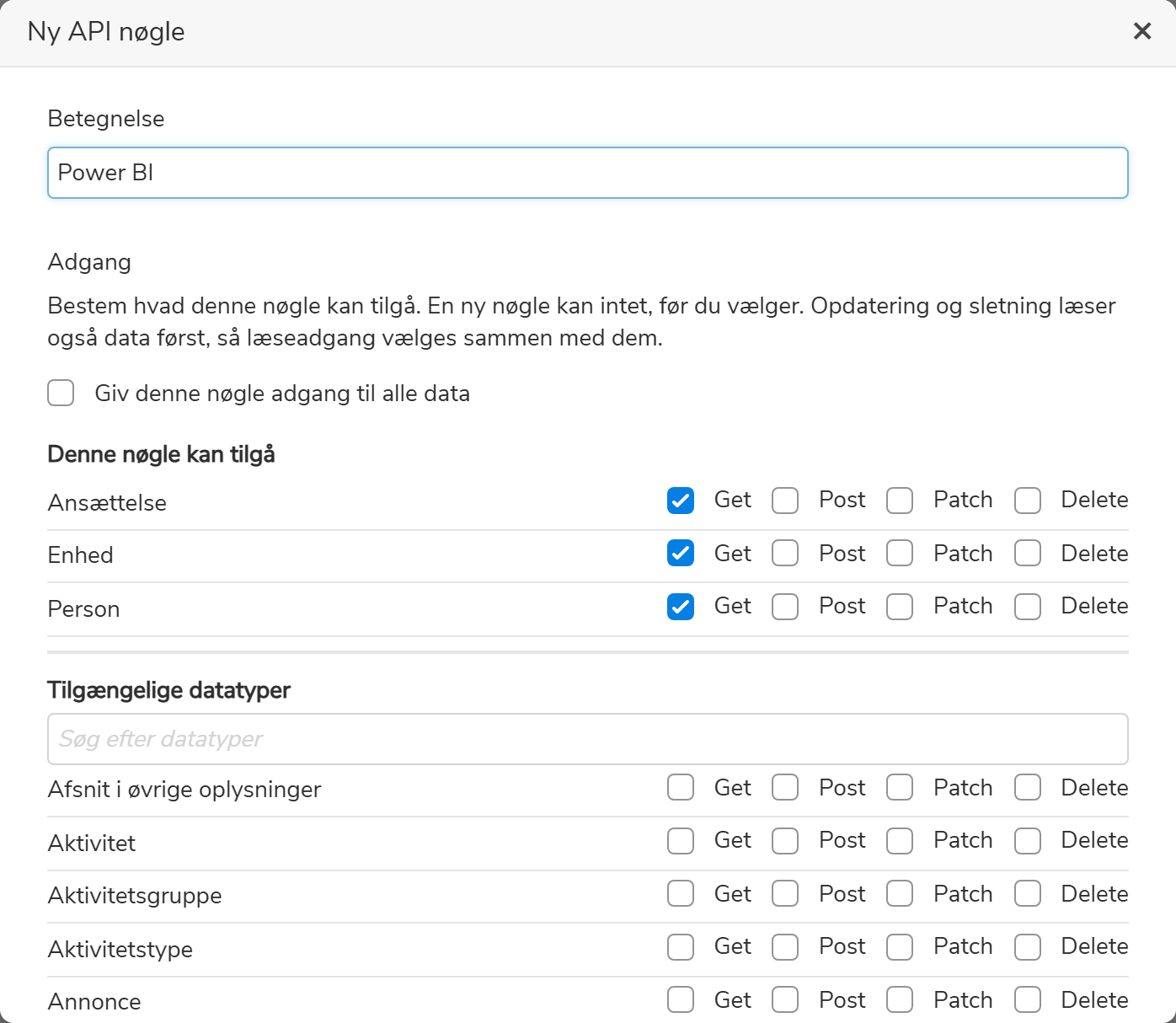Screen dimensions: 1176x1023
Task: Click the Afsnit i øvrige oplysninger label
Action: (x=184, y=790)
